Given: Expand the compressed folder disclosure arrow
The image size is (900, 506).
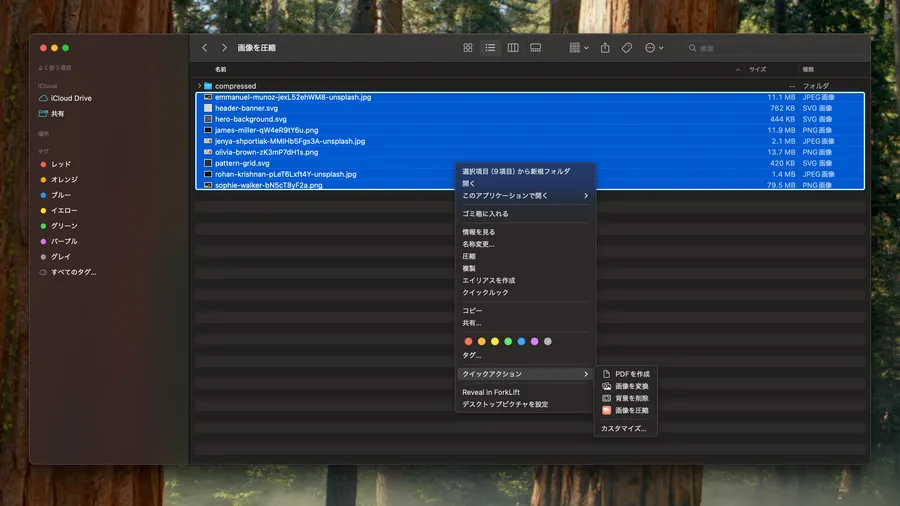Looking at the screenshot, I should click(200, 86).
